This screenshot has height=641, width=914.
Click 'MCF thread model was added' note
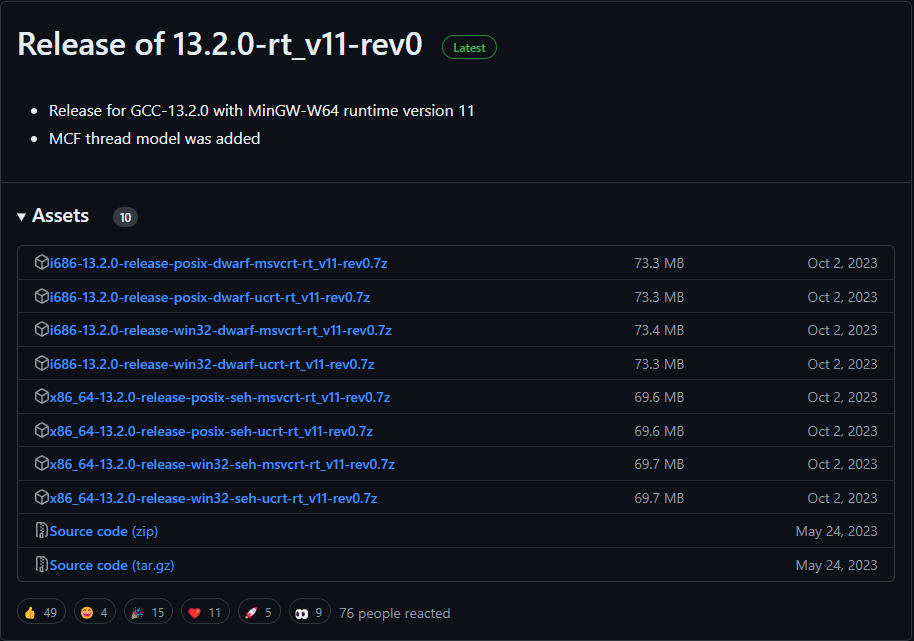[x=154, y=139]
